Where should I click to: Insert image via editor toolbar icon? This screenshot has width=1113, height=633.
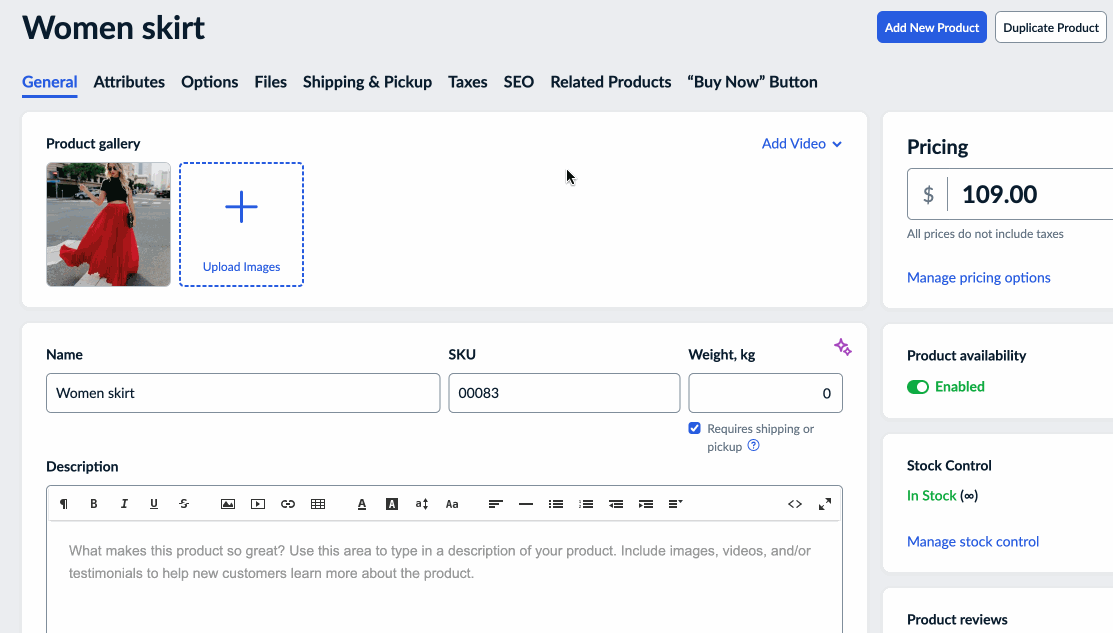(x=228, y=504)
